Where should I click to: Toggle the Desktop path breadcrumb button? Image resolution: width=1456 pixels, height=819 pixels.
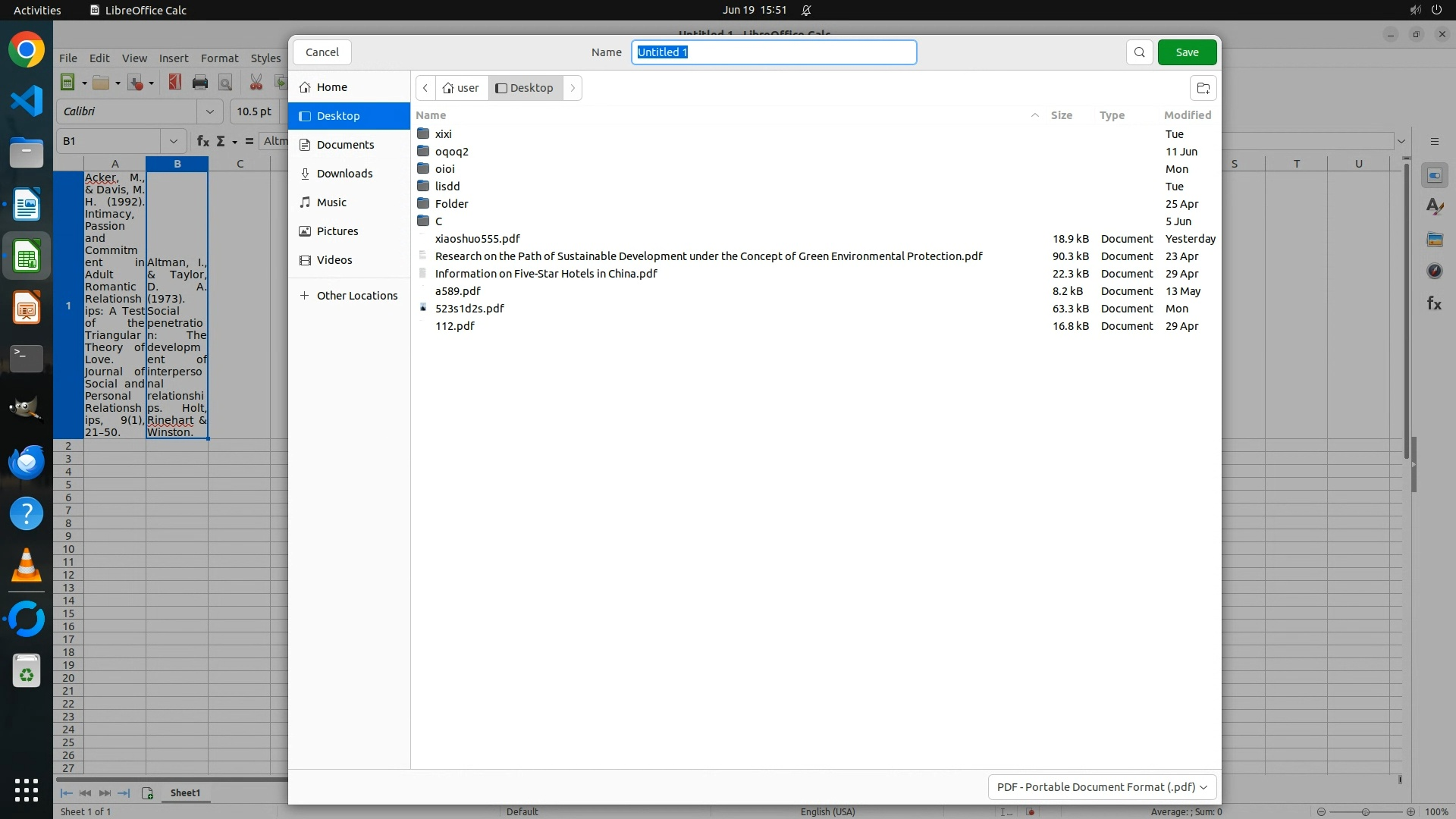[x=525, y=88]
